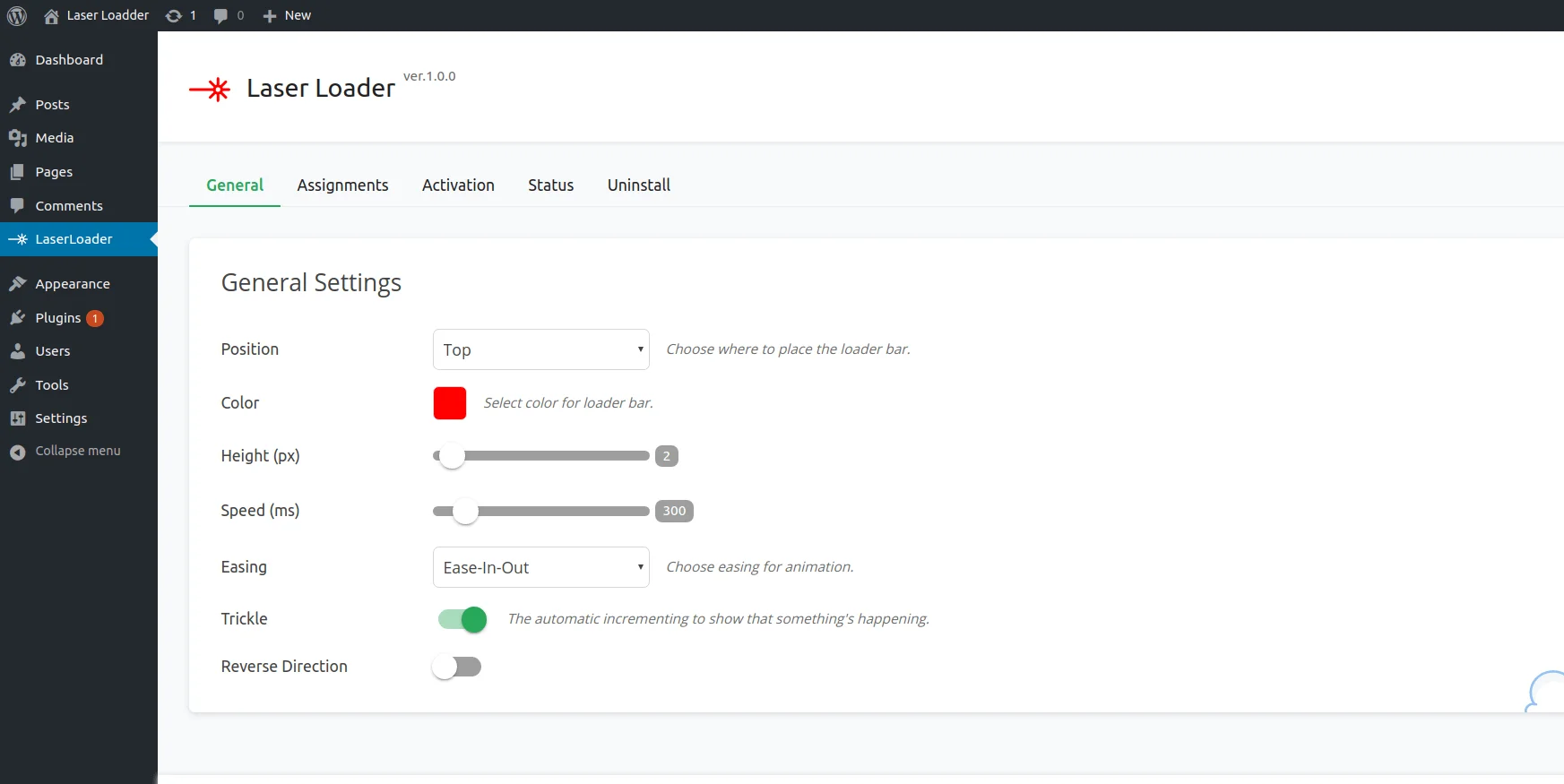Click the Settings sliders icon
1564x784 pixels.
17,418
